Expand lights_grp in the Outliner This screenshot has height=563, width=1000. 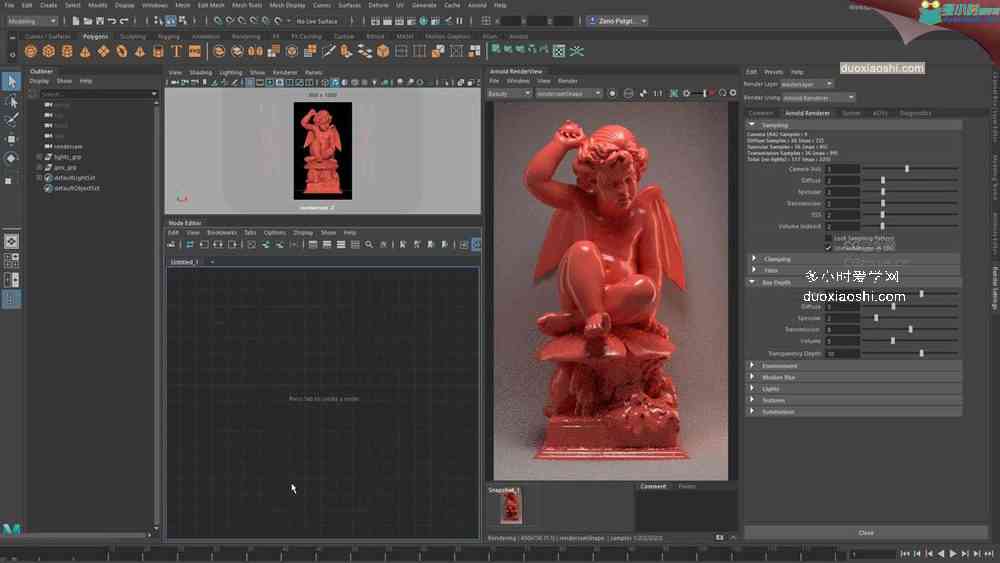(40, 157)
